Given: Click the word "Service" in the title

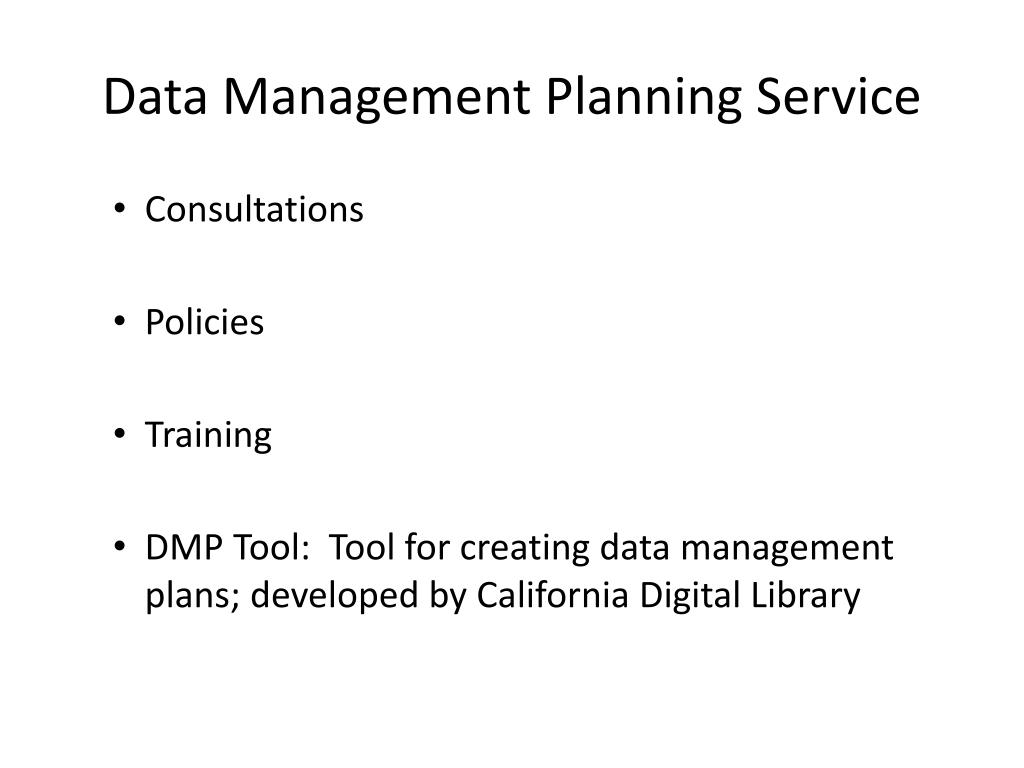Looking at the screenshot, I should tap(839, 97).
